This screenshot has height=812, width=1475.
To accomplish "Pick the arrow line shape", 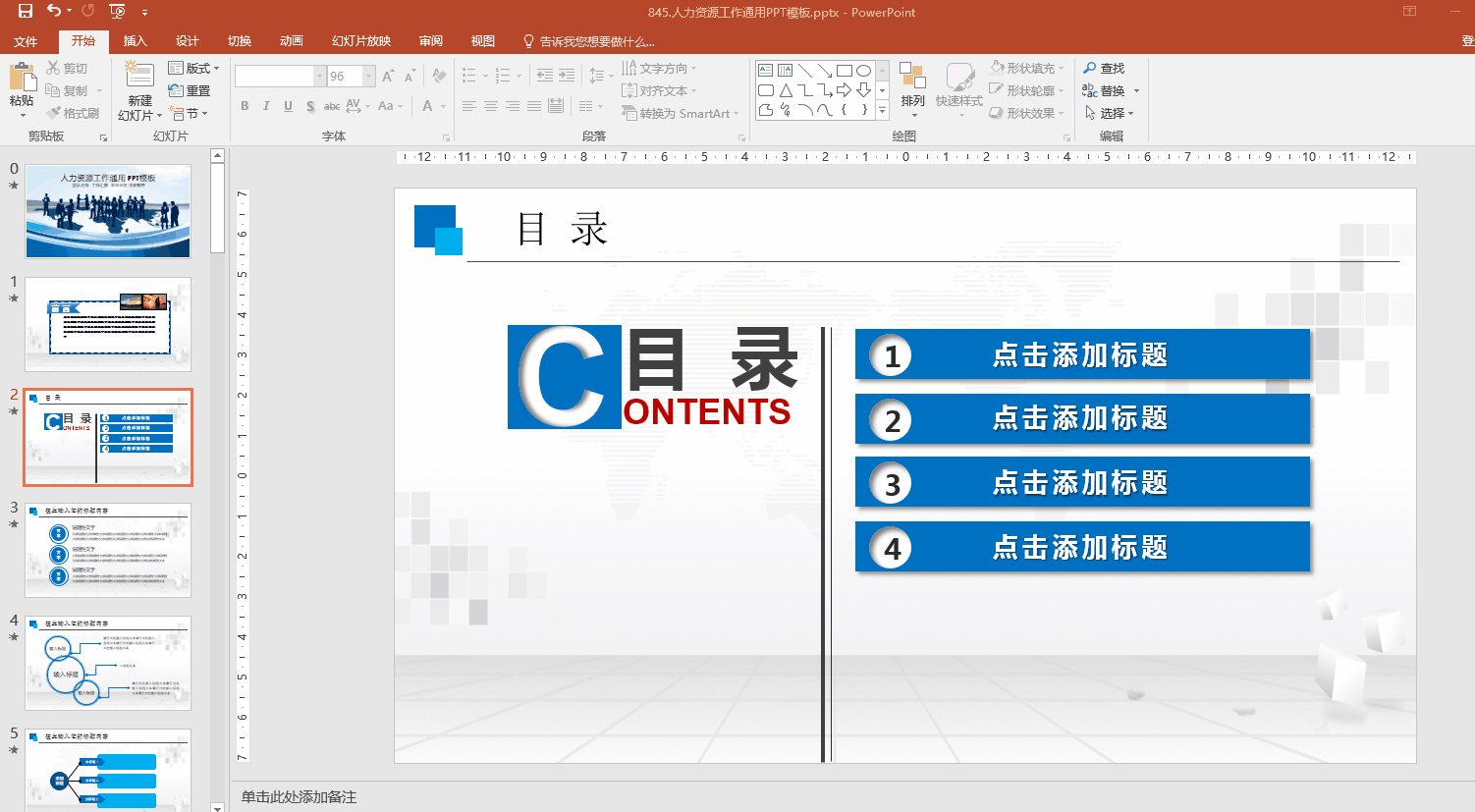I will pyautogui.click(x=825, y=71).
